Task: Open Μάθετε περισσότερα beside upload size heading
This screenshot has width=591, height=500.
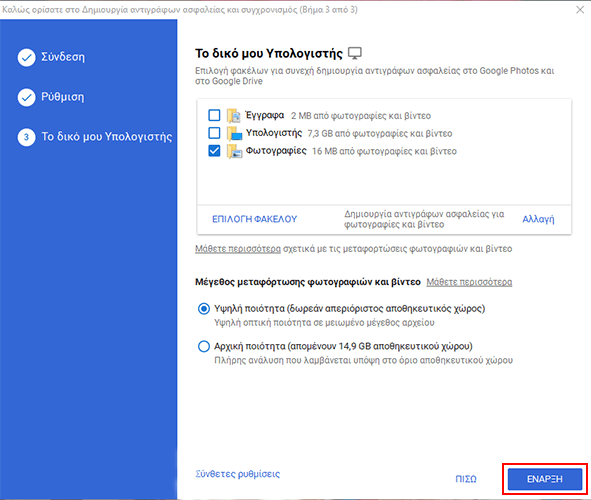Action: (469, 282)
